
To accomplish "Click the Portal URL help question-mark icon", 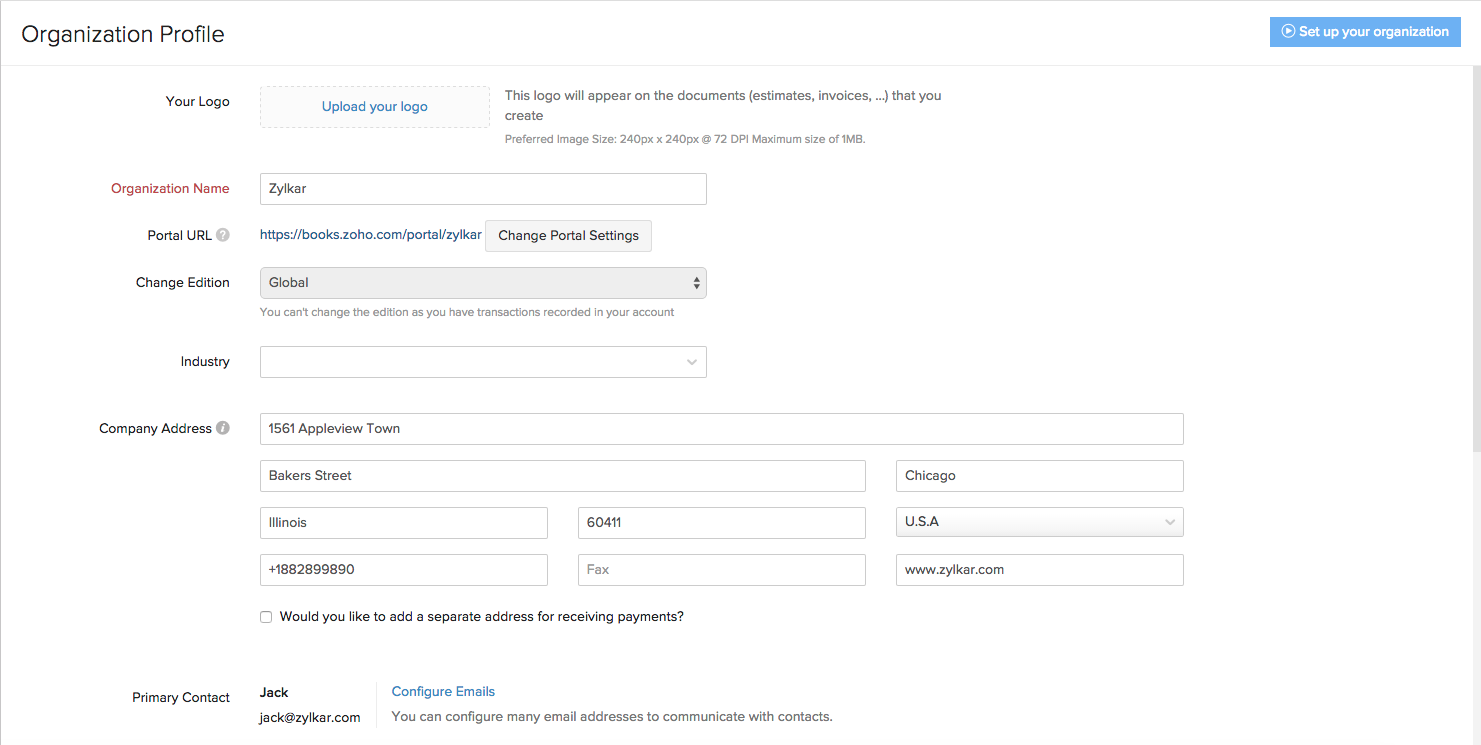I will pos(223,235).
